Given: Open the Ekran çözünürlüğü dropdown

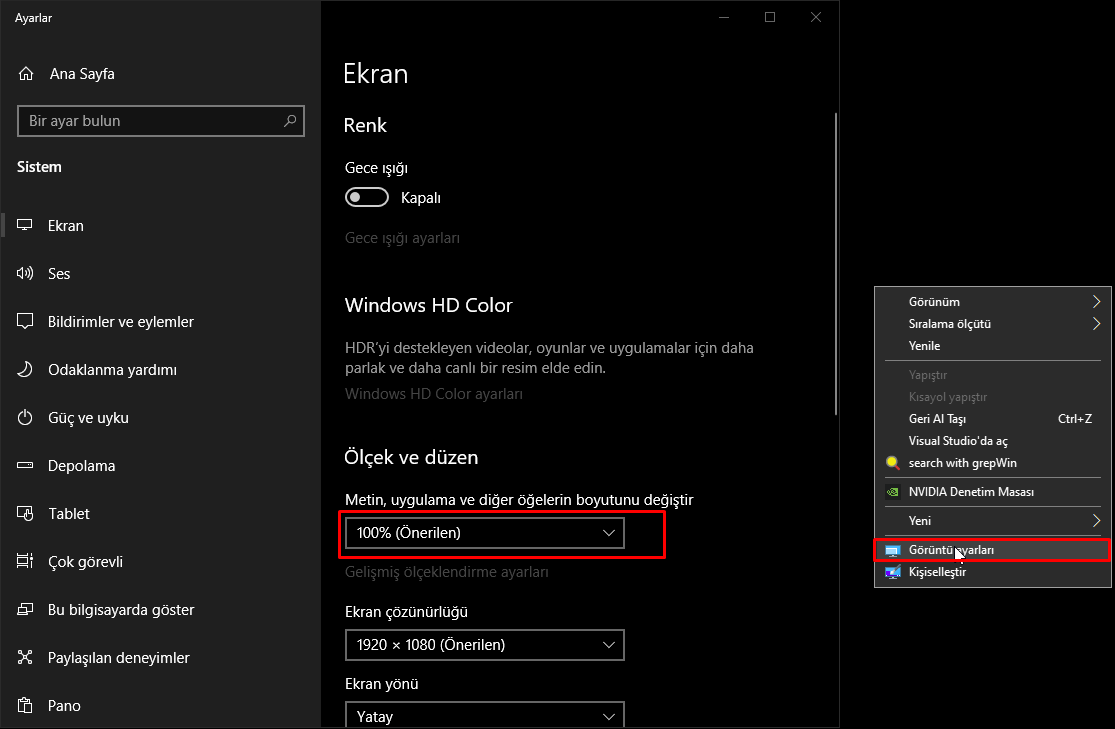Looking at the screenshot, I should coord(484,645).
